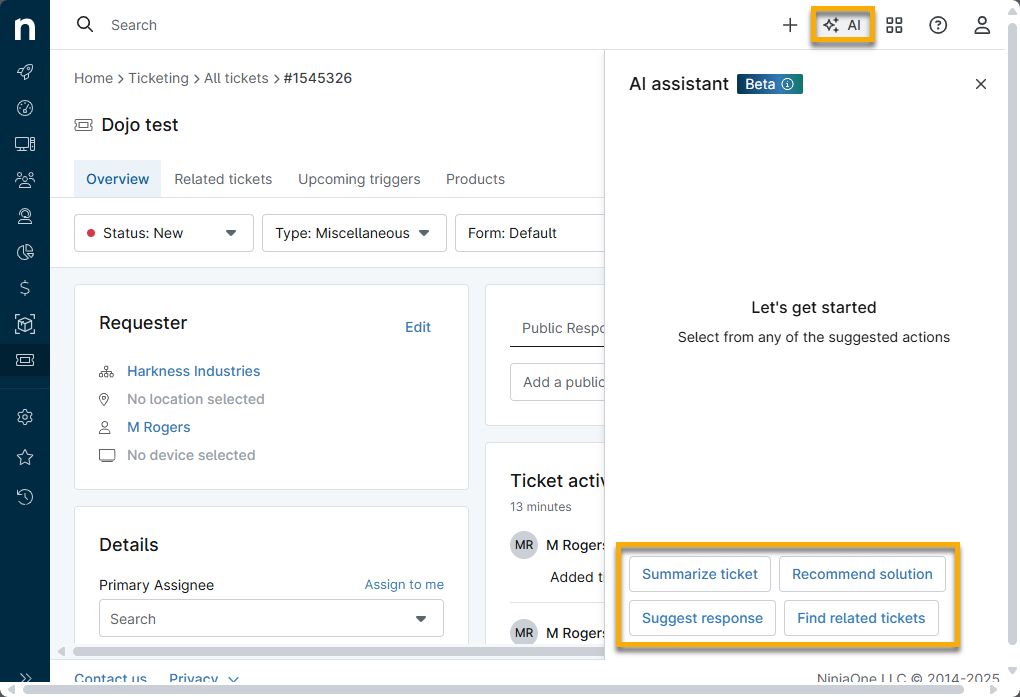Open the Favorites star sidebar icon
1020x697 pixels.
click(25, 458)
